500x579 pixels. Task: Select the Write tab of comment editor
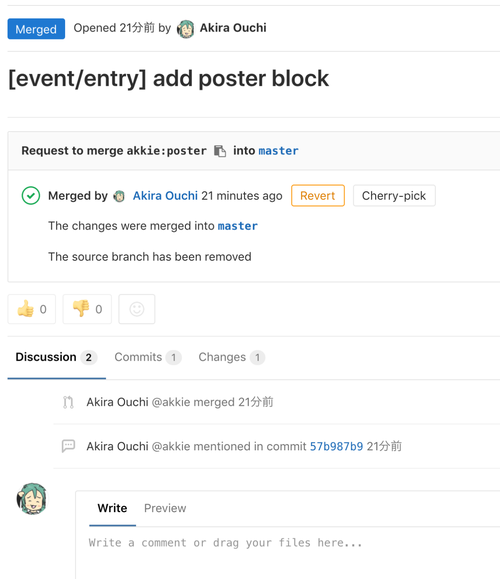click(x=112, y=508)
